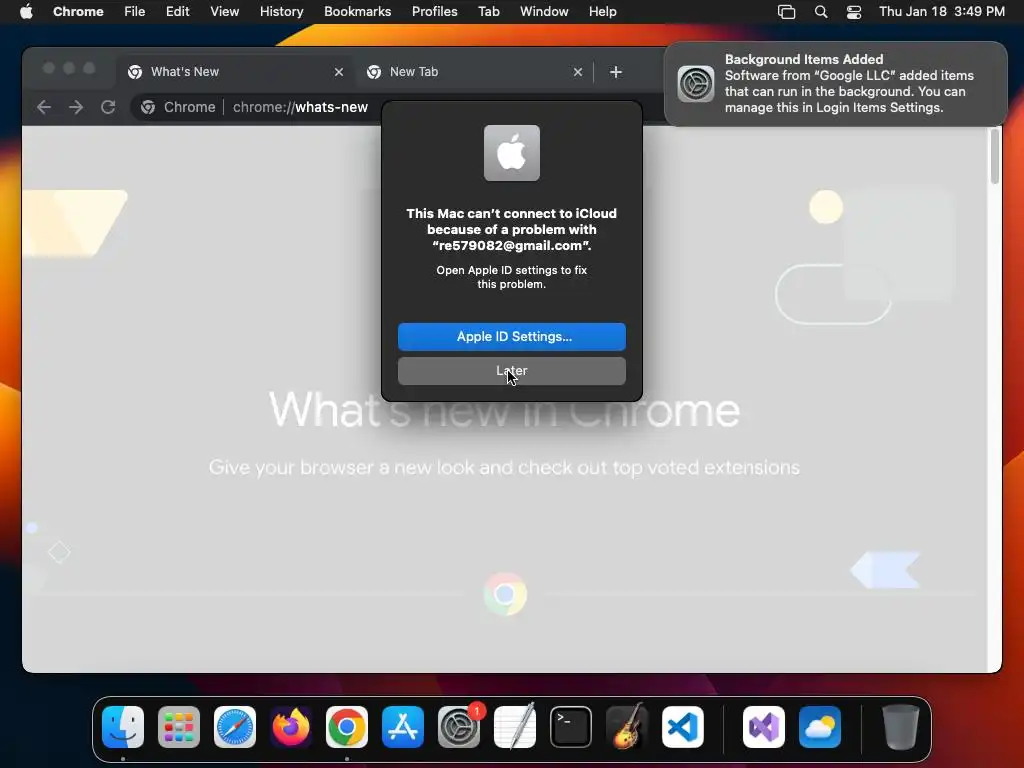This screenshot has height=768, width=1024.
Task: Open the History menu
Action: click(281, 12)
